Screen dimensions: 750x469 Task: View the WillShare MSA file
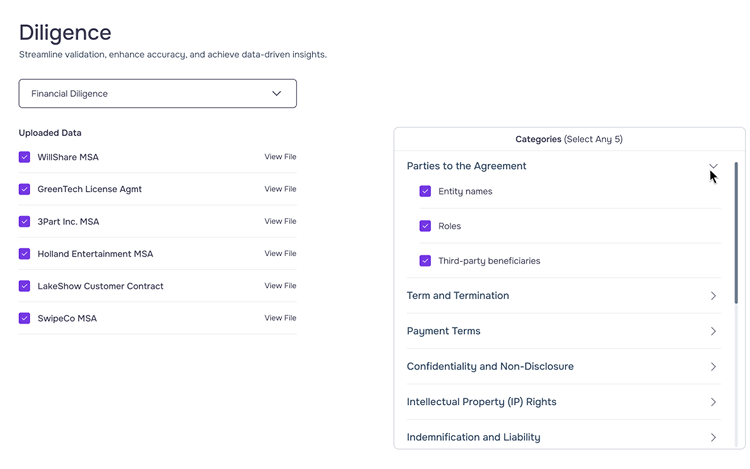(280, 157)
